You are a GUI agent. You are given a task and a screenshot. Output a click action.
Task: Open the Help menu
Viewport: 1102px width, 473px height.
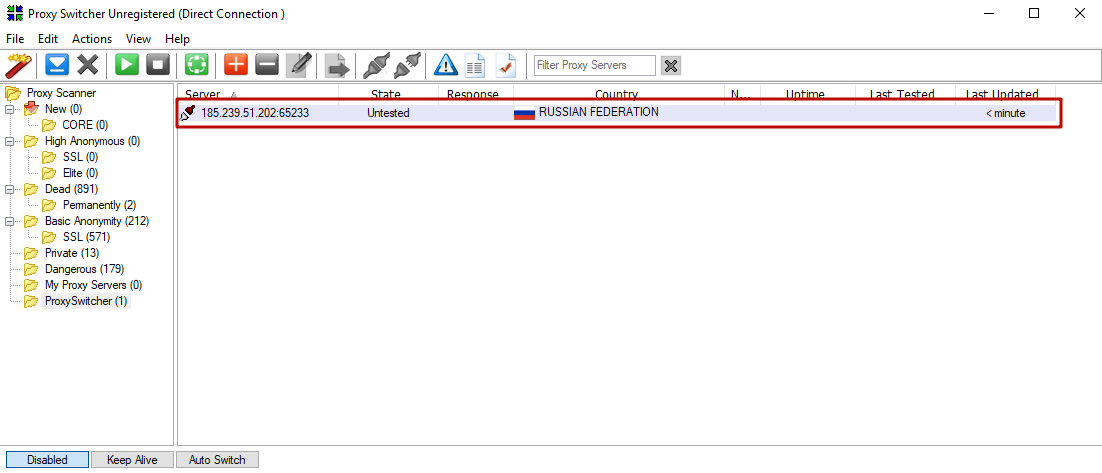177,39
